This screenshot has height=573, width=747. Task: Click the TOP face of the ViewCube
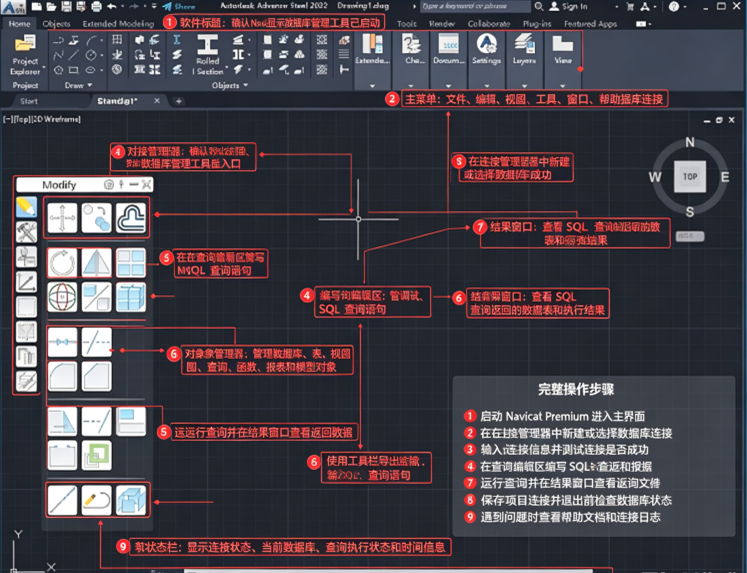pyautogui.click(x=690, y=177)
